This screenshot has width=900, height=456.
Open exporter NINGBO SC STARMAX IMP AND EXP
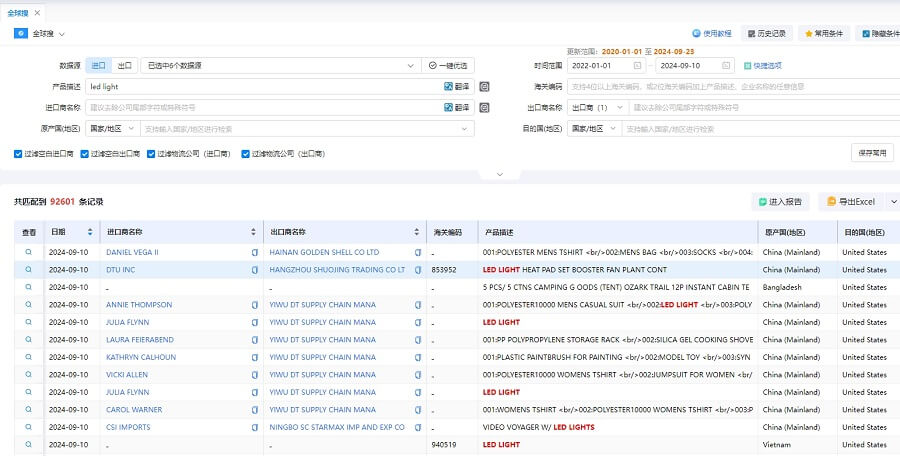pos(337,427)
